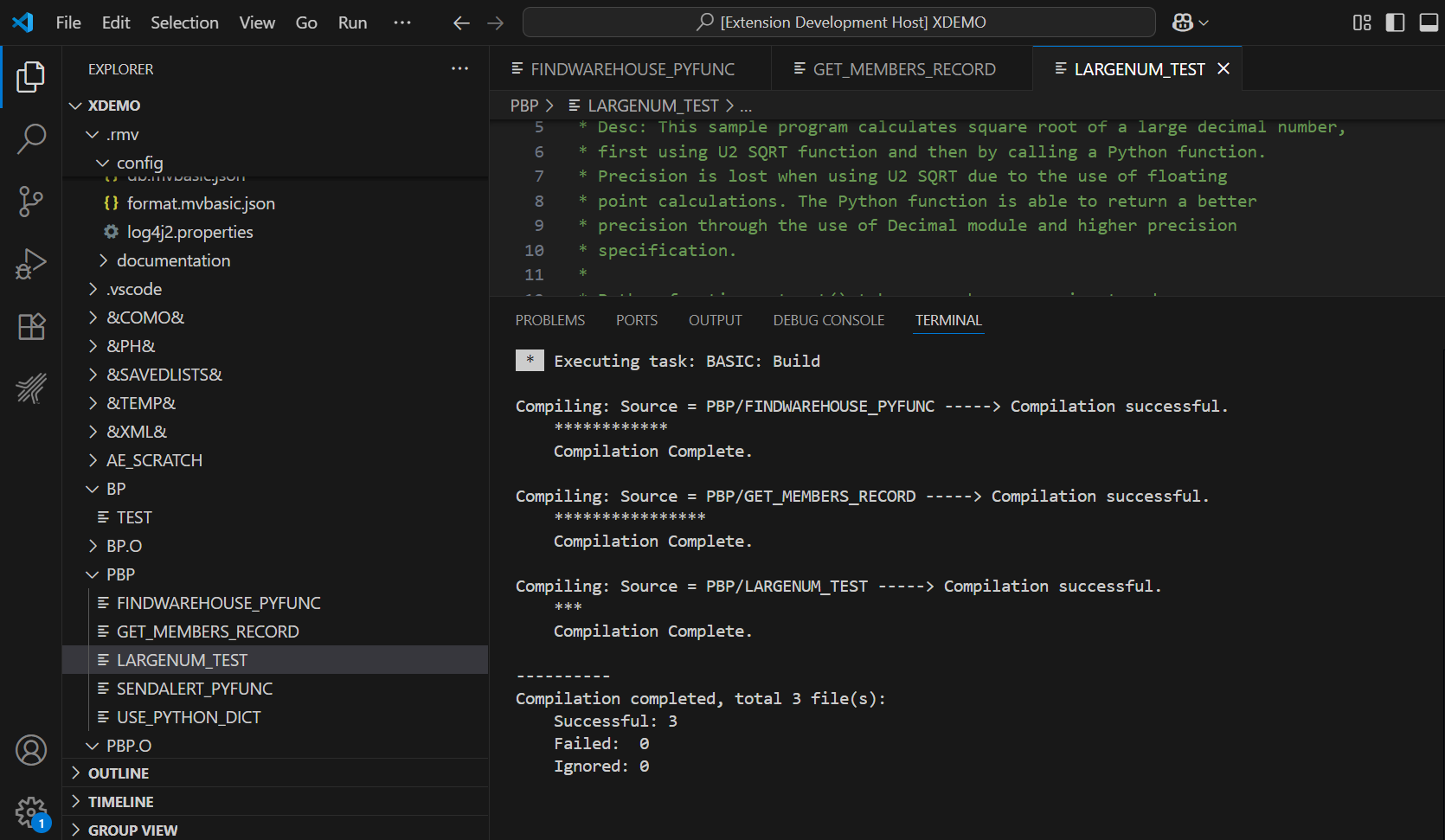Toggle the primary sidebar visibility
The image size is (1445, 840).
(1395, 22)
